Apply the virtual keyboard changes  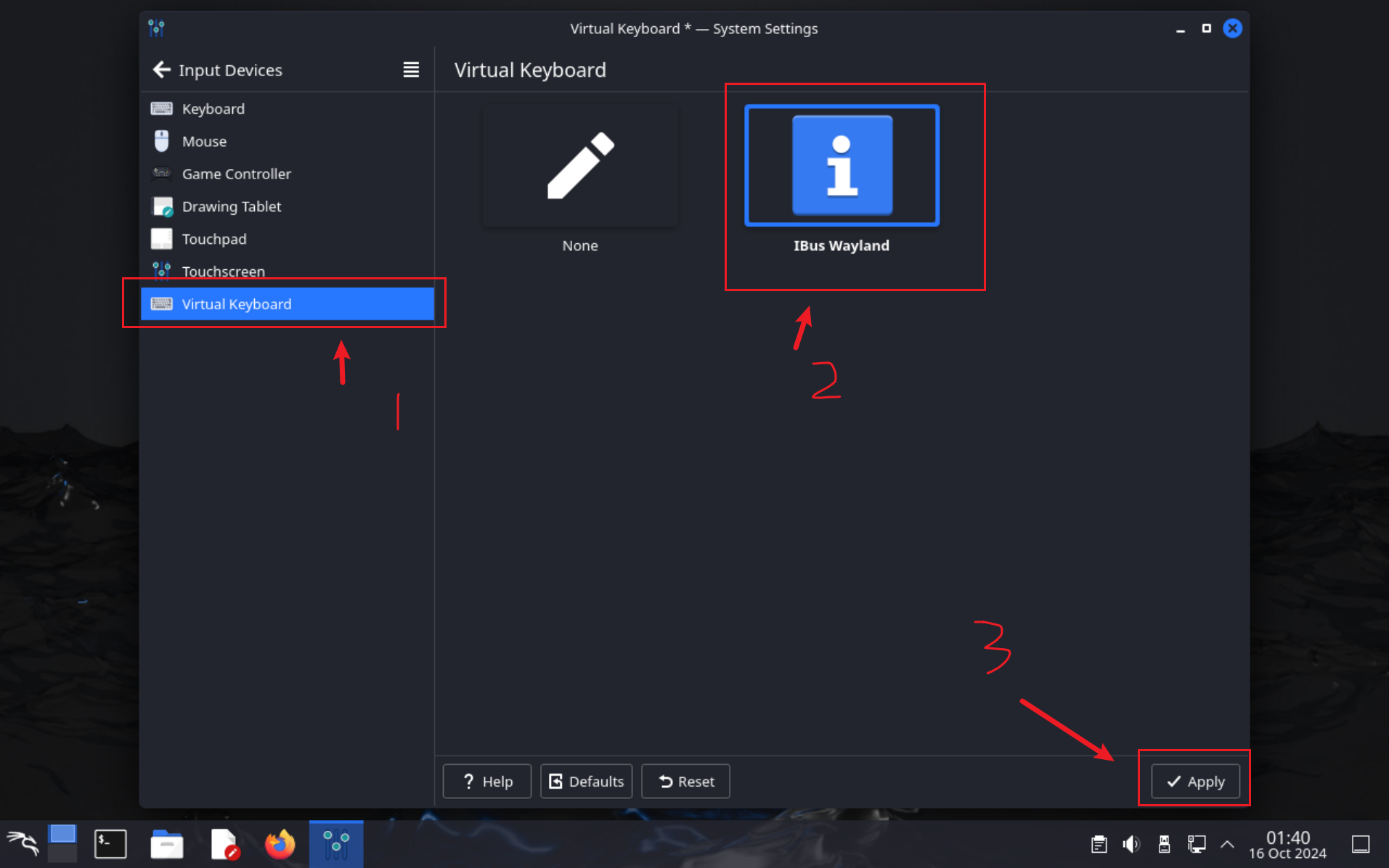point(1195,782)
